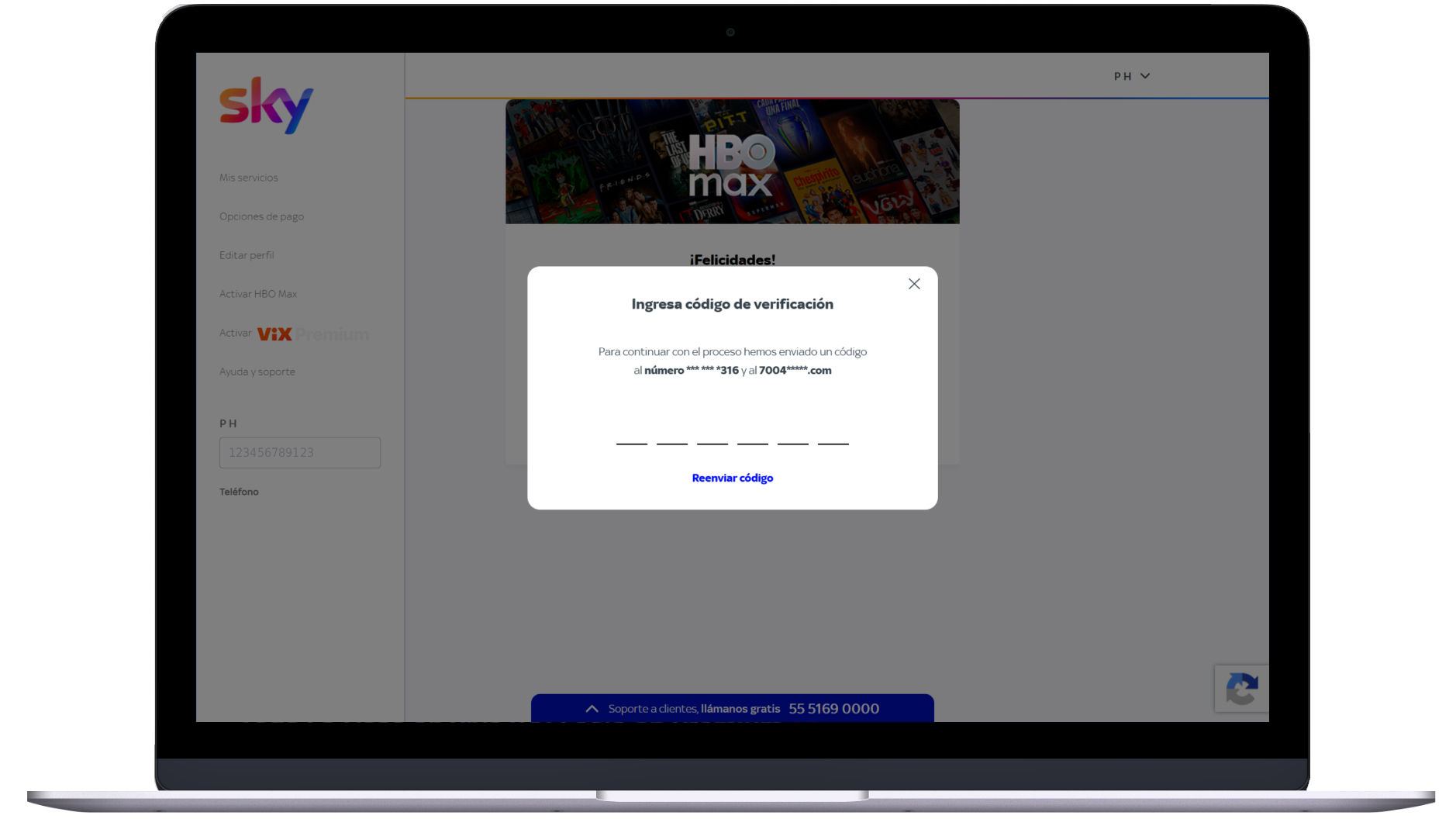Click the PH label above account number
Viewport: 1456px width, 819px height.
click(228, 423)
